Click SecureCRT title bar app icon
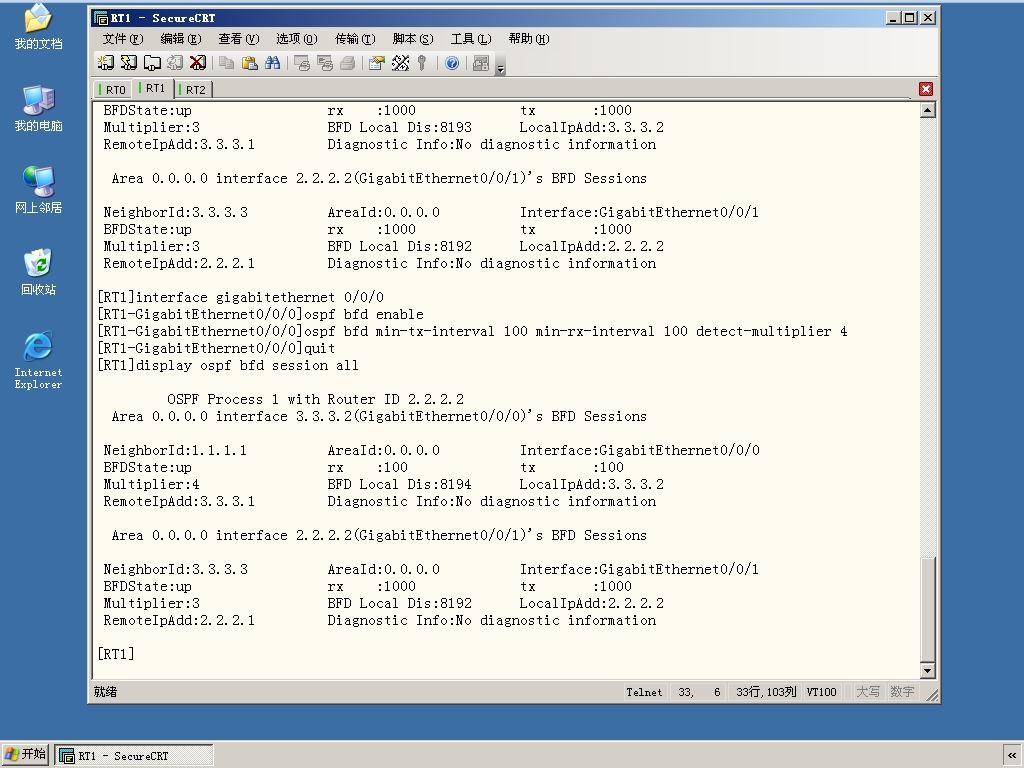Image resolution: width=1024 pixels, height=768 pixels. tap(100, 18)
